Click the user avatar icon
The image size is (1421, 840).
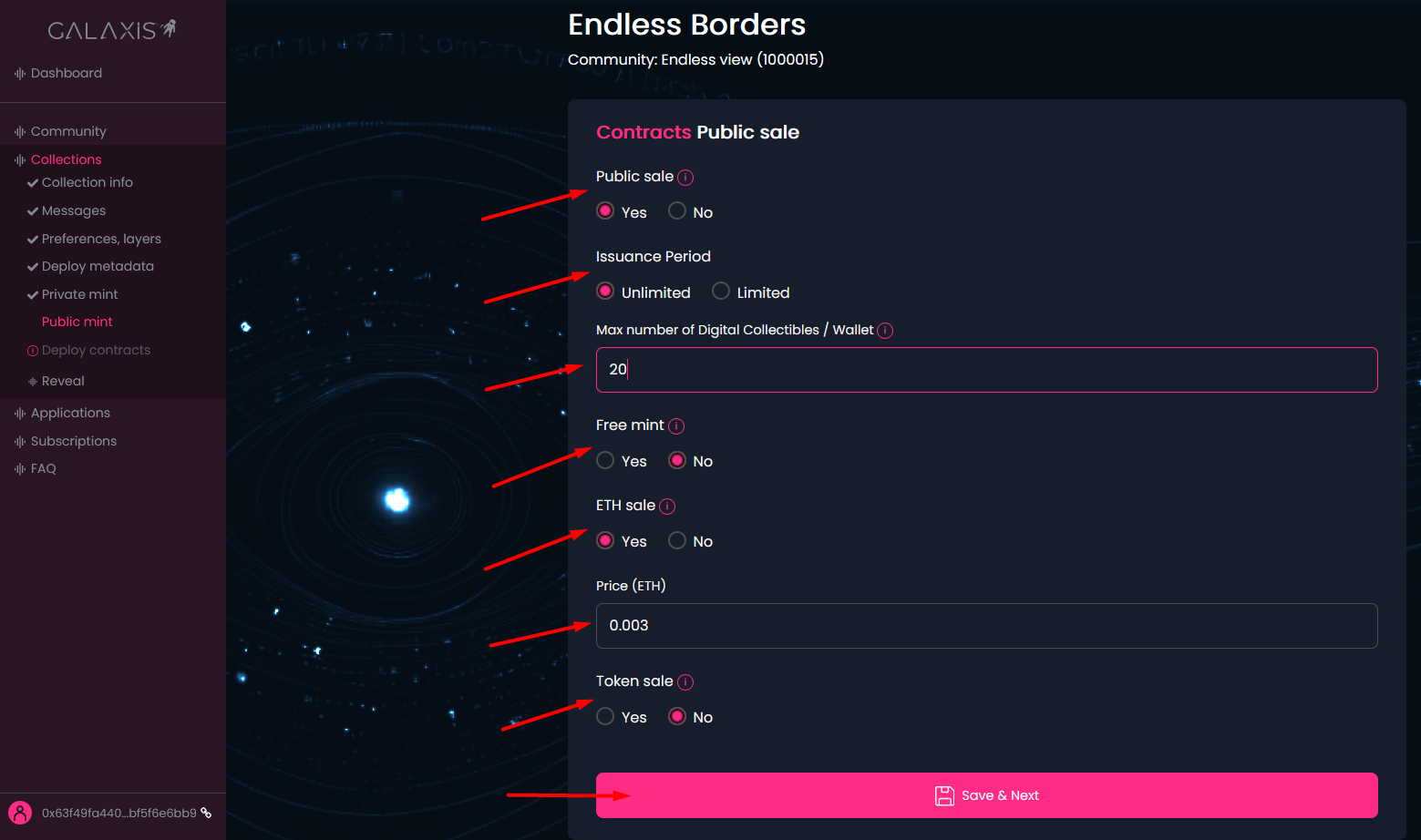click(20, 813)
